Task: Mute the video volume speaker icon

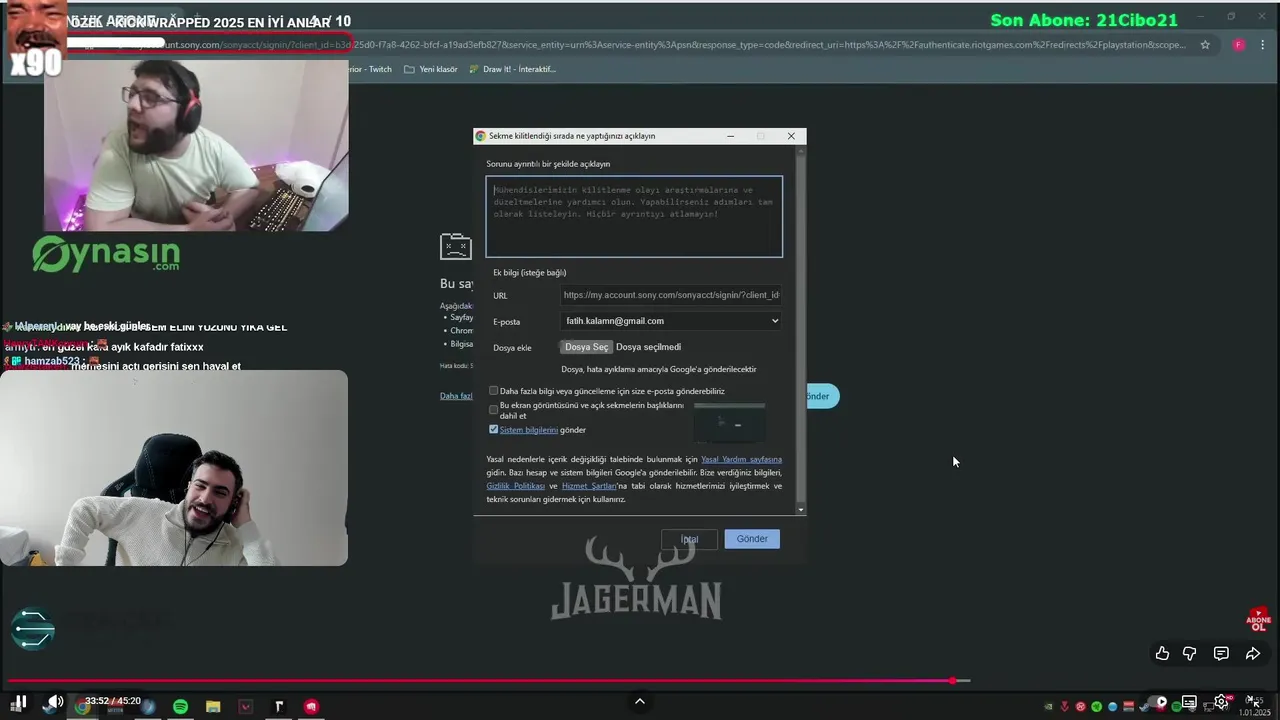Action: 54,703
